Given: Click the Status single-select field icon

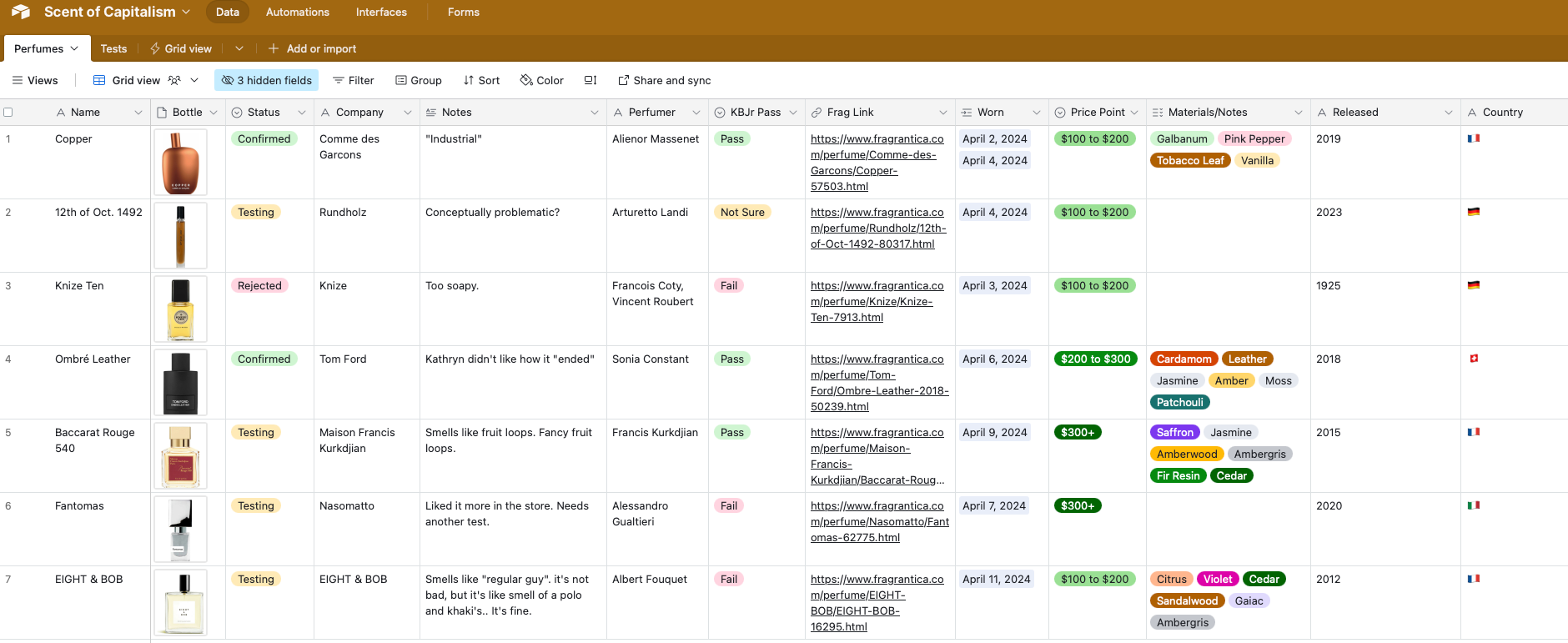Looking at the screenshot, I should (x=237, y=112).
